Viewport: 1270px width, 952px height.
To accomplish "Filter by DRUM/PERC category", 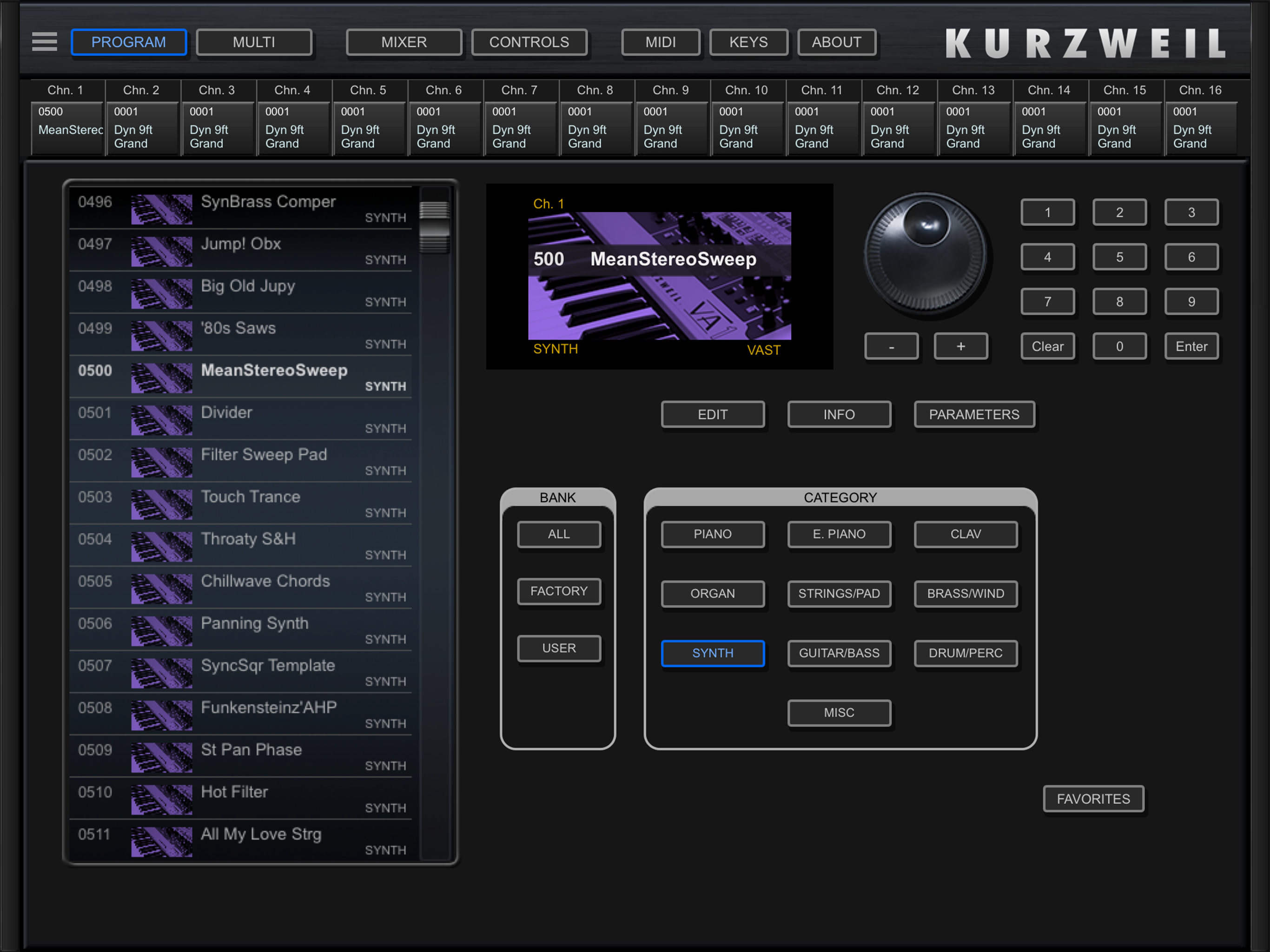I will click(x=966, y=654).
